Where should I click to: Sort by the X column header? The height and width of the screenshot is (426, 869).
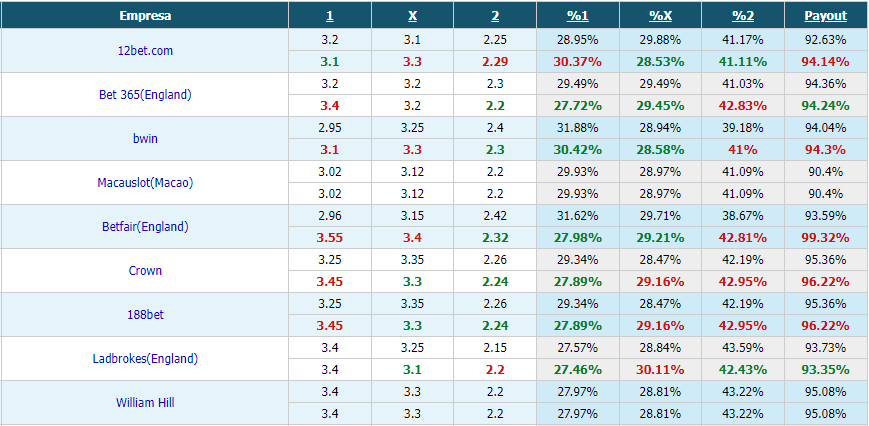(x=412, y=16)
